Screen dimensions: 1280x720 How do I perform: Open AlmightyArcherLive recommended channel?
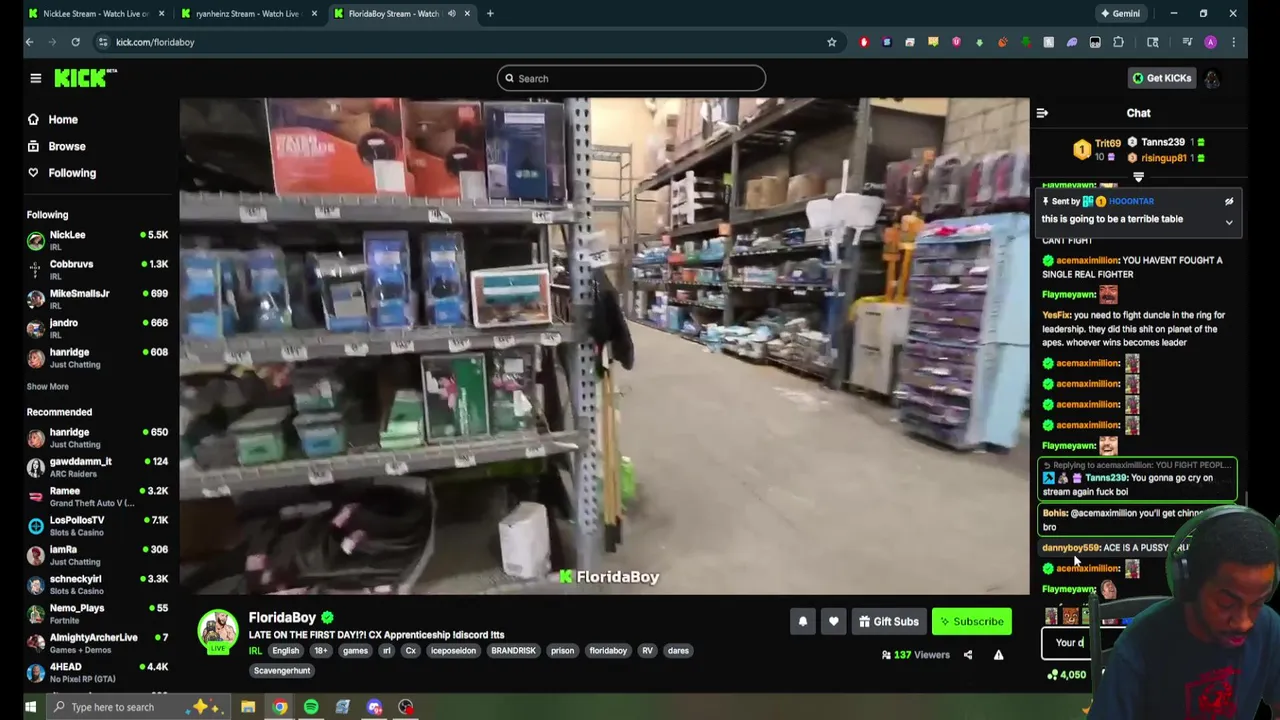click(x=97, y=643)
